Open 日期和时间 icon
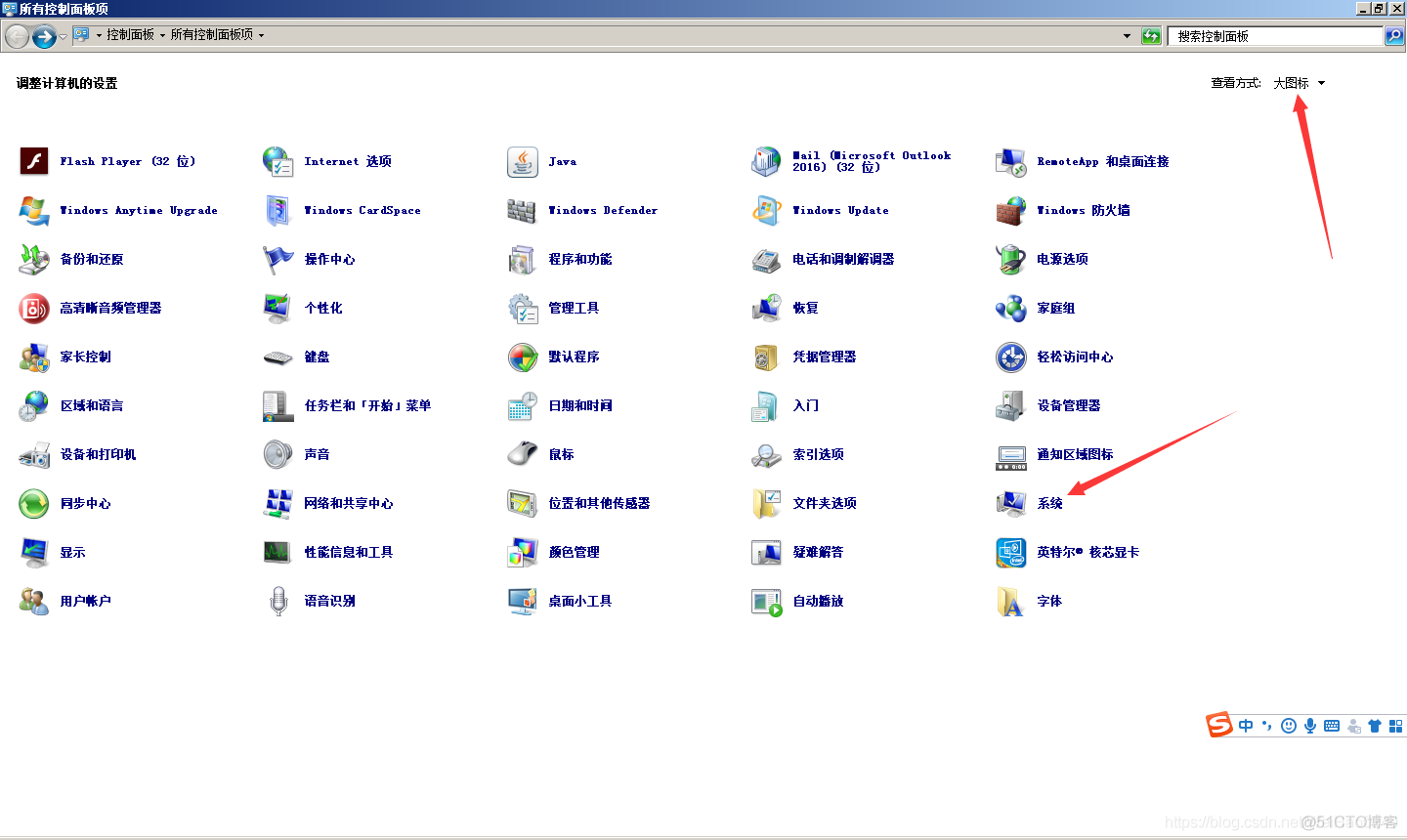Screen dimensions: 1407x840 click(523, 405)
